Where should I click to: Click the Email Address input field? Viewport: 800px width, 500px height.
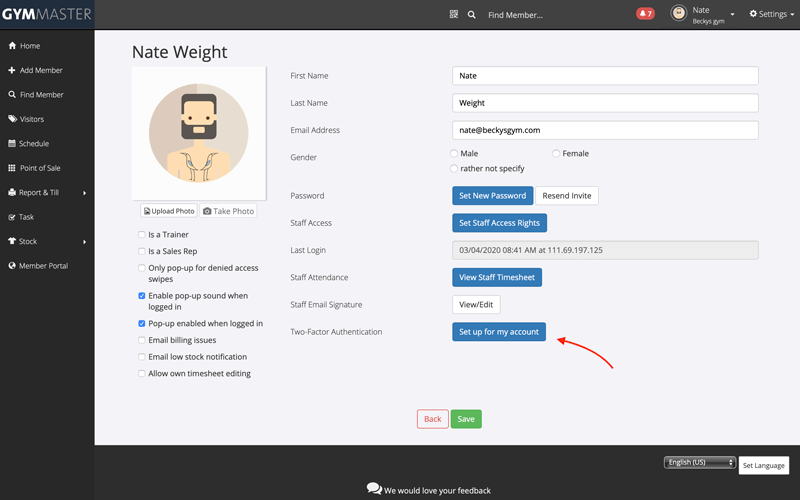(605, 130)
